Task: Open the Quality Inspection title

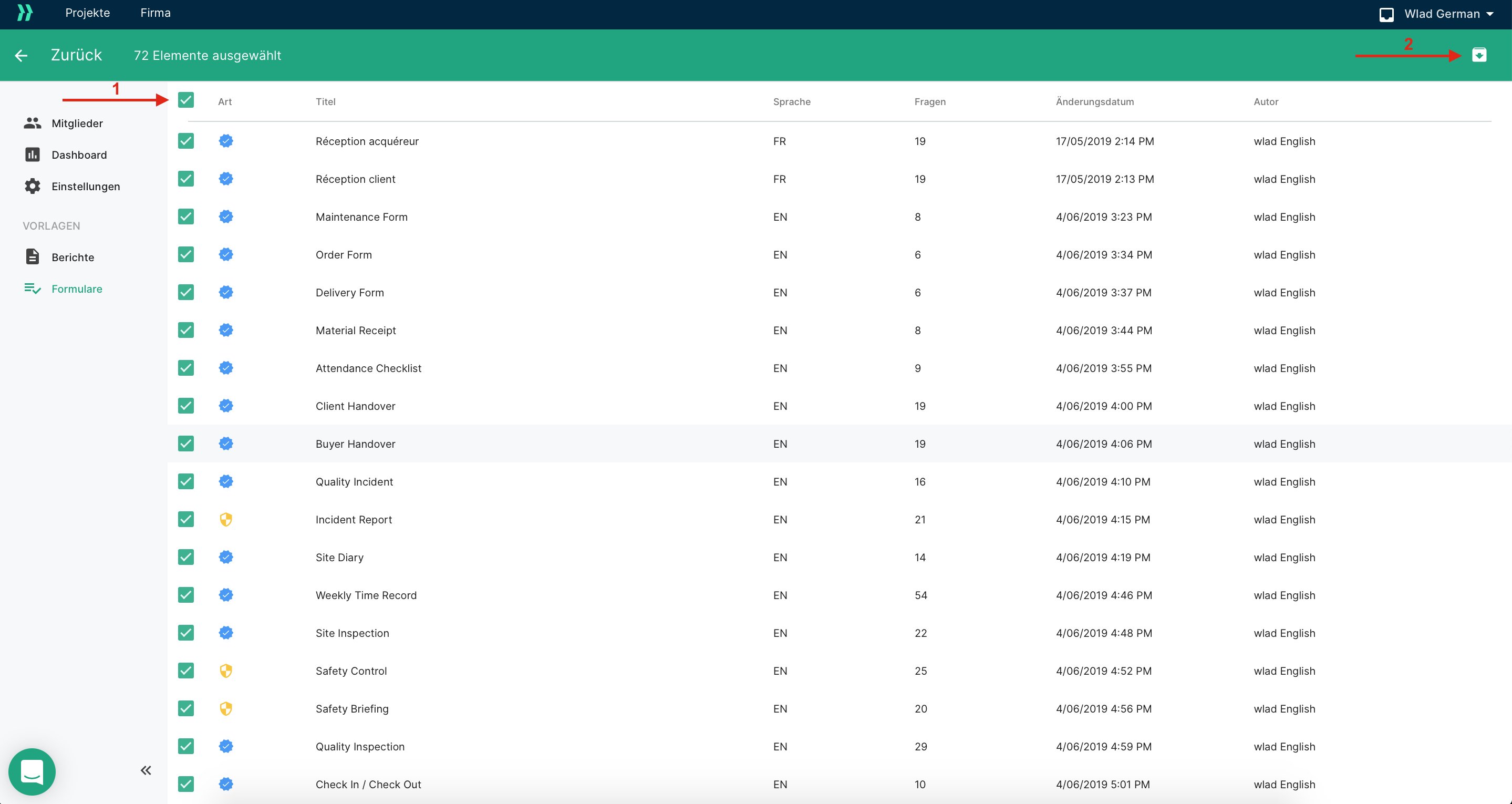Action: point(360,746)
